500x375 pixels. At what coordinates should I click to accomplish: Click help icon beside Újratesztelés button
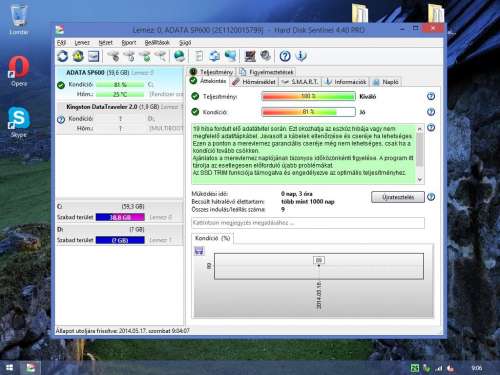(431, 197)
